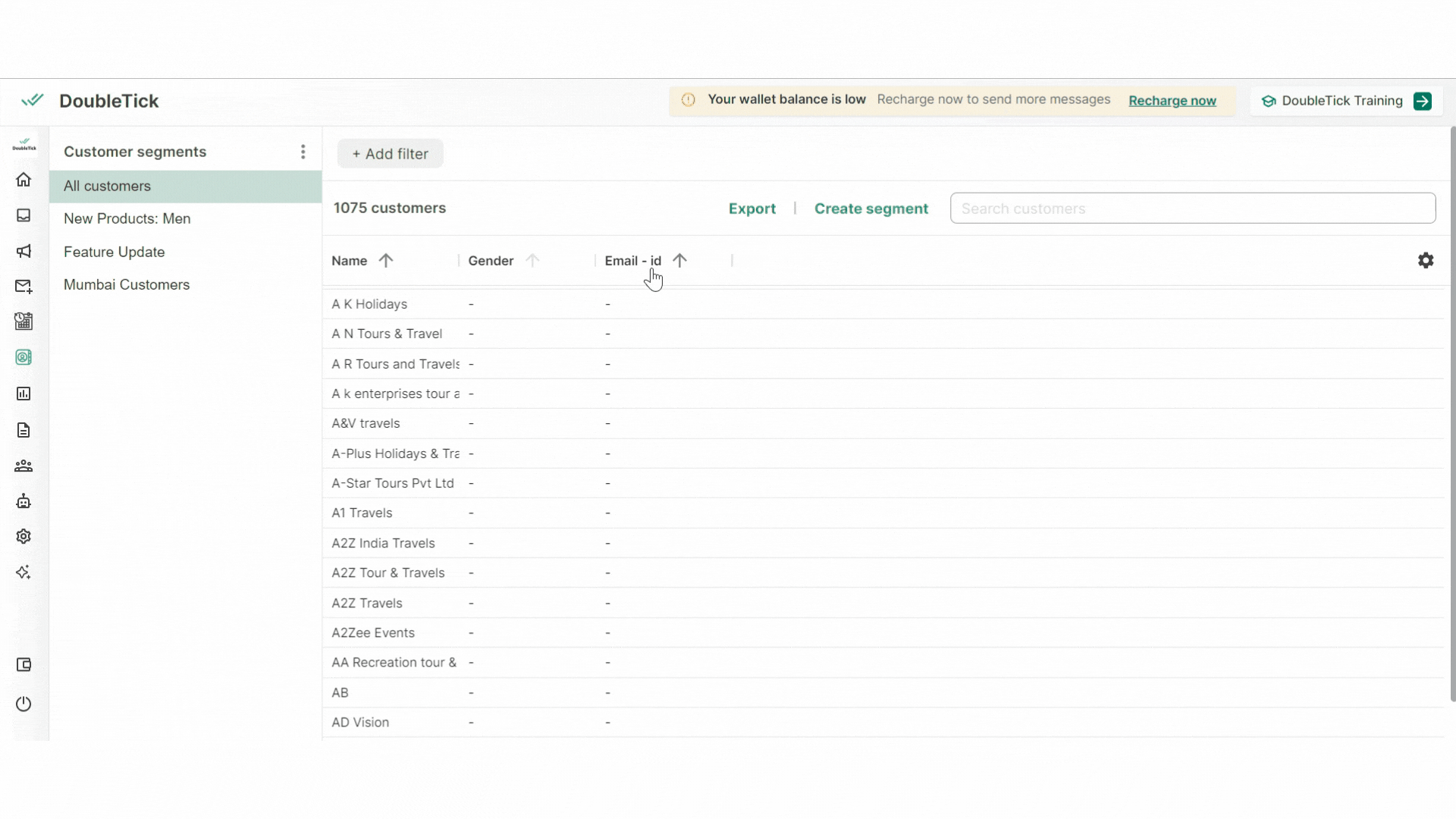The image size is (1456, 819).
Task: Open the broadcast megaphone icon
Action: 24,251
